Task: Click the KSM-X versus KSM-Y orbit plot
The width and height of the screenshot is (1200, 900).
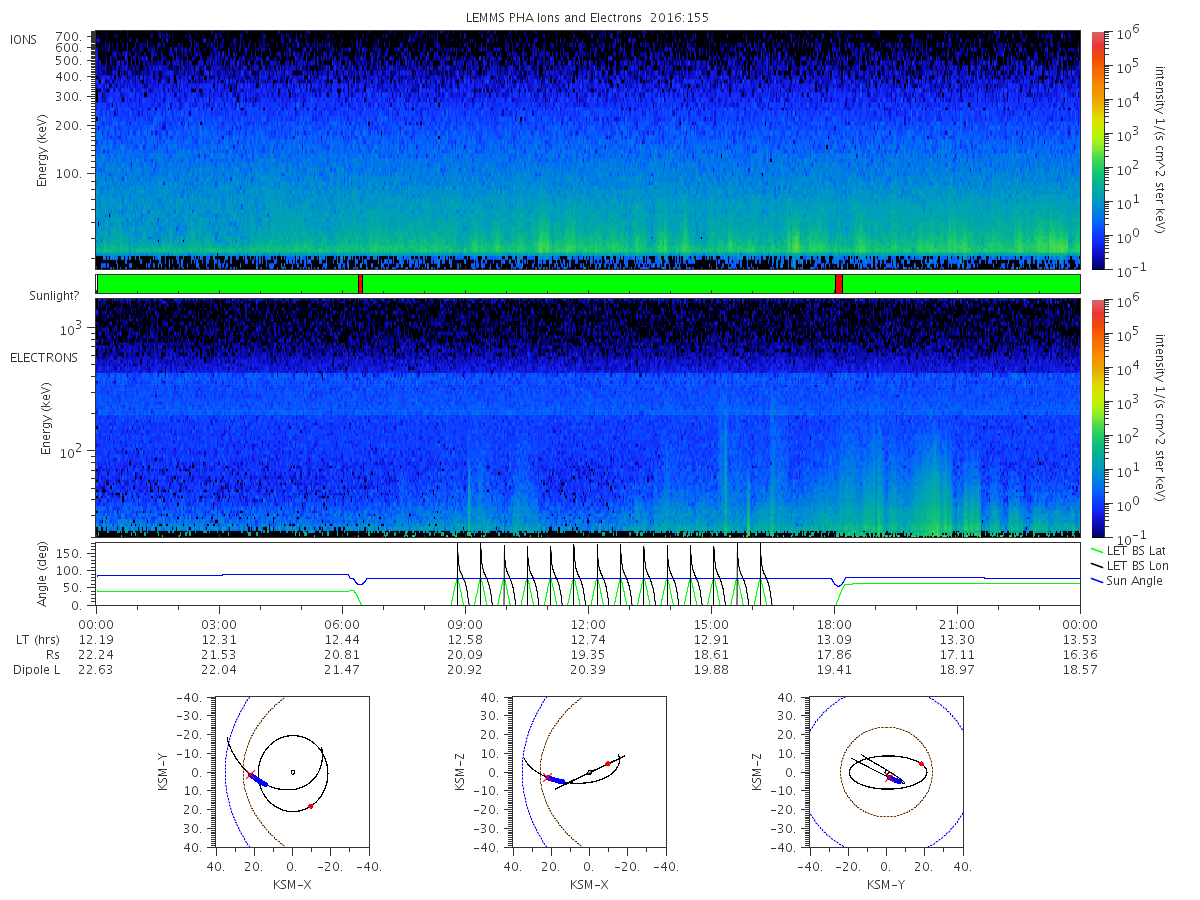Action: click(x=291, y=772)
